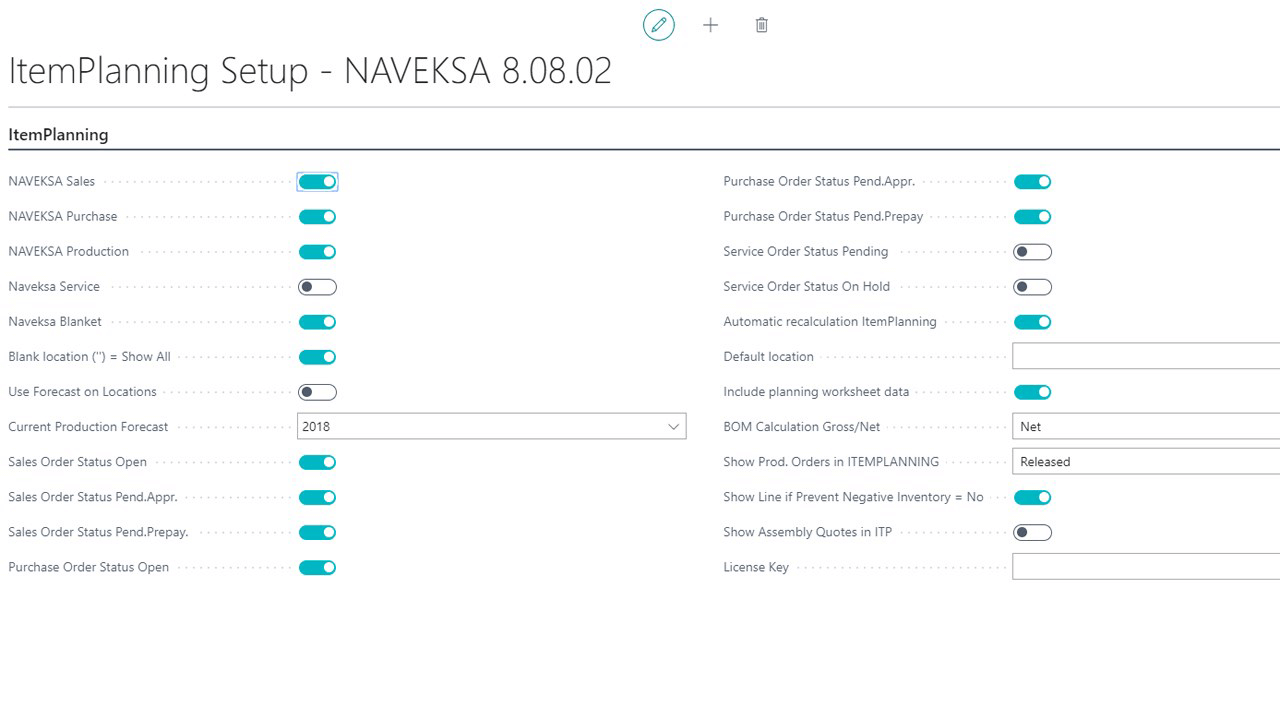Image resolution: width=1280 pixels, height=720 pixels.
Task: Click the pencil edit icon
Action: 659,25
